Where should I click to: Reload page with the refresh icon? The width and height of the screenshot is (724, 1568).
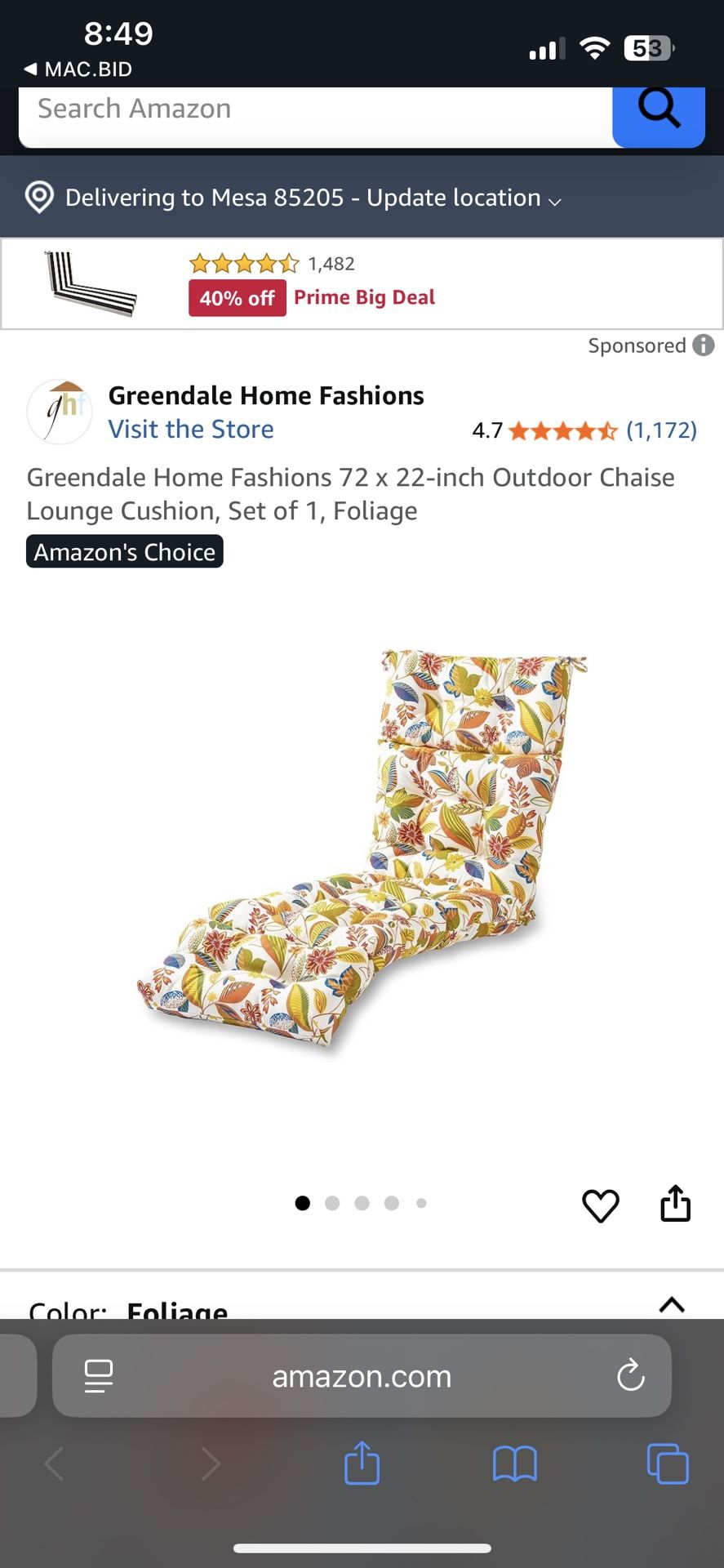[630, 1376]
